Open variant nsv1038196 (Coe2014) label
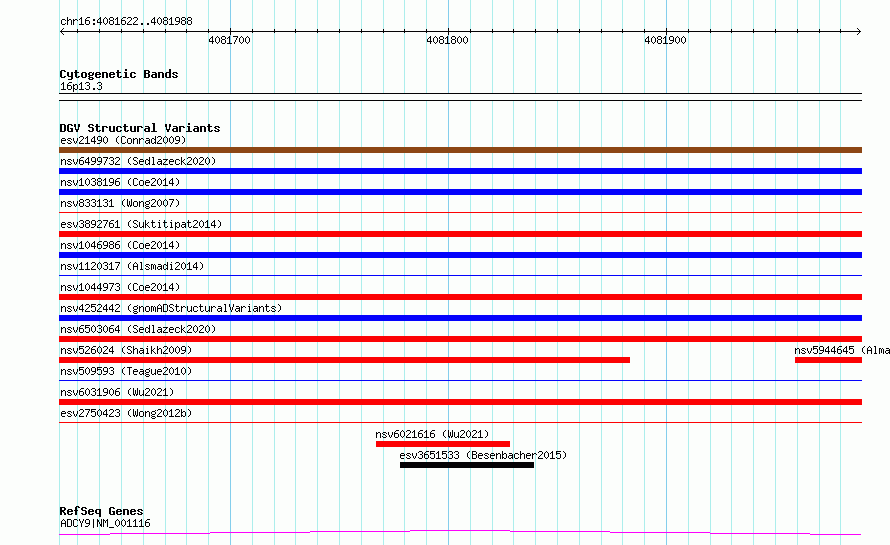The width and height of the screenshot is (890, 545). 120,182
